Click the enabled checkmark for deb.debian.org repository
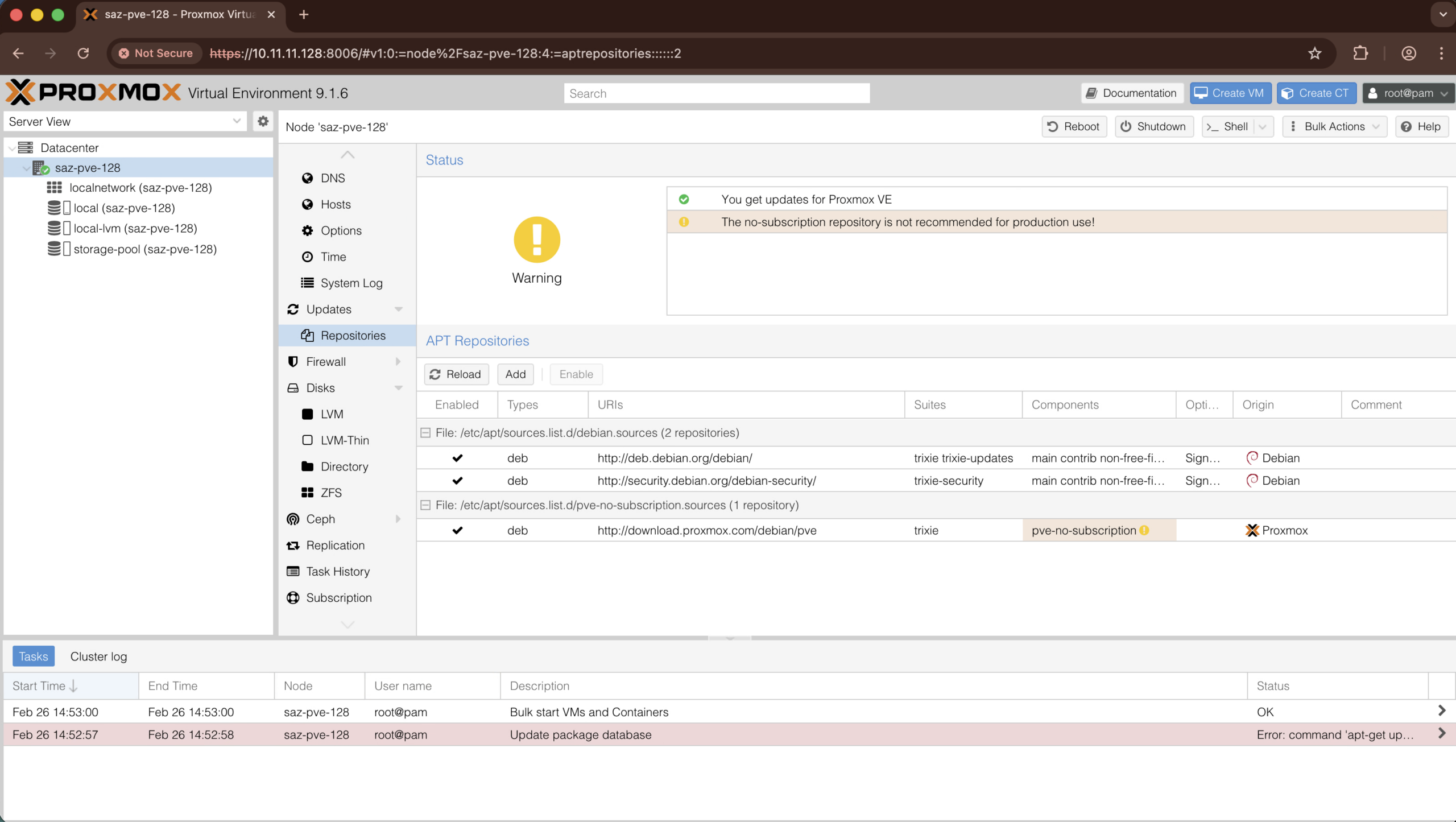1456x822 pixels. pos(457,458)
